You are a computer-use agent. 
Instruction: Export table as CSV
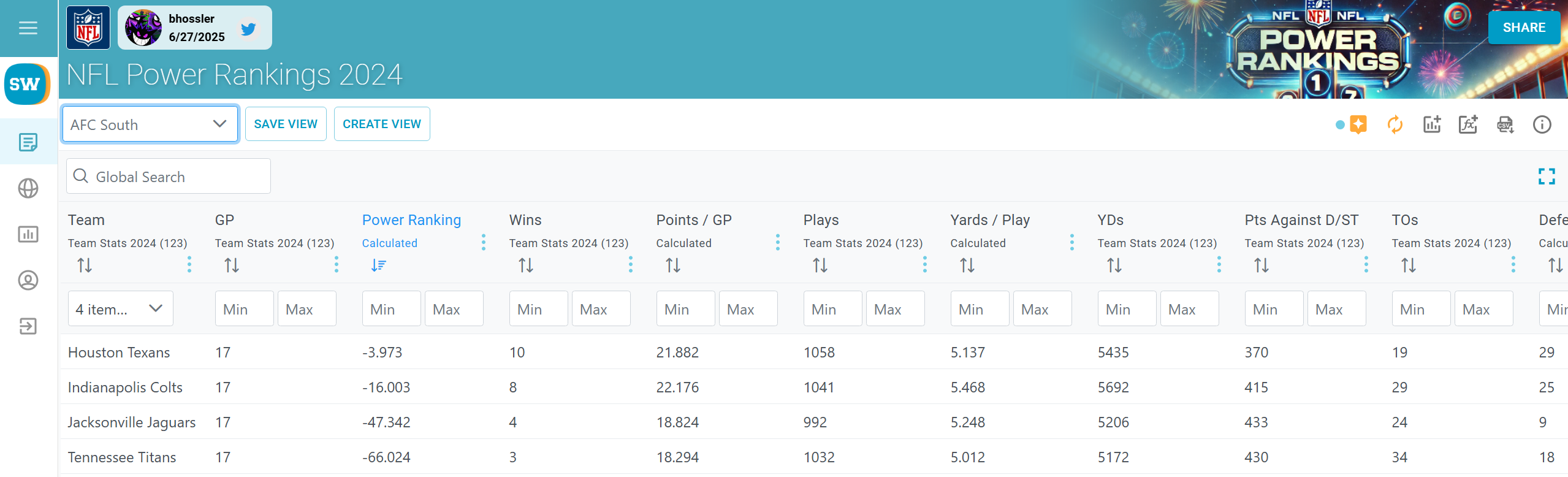1505,124
